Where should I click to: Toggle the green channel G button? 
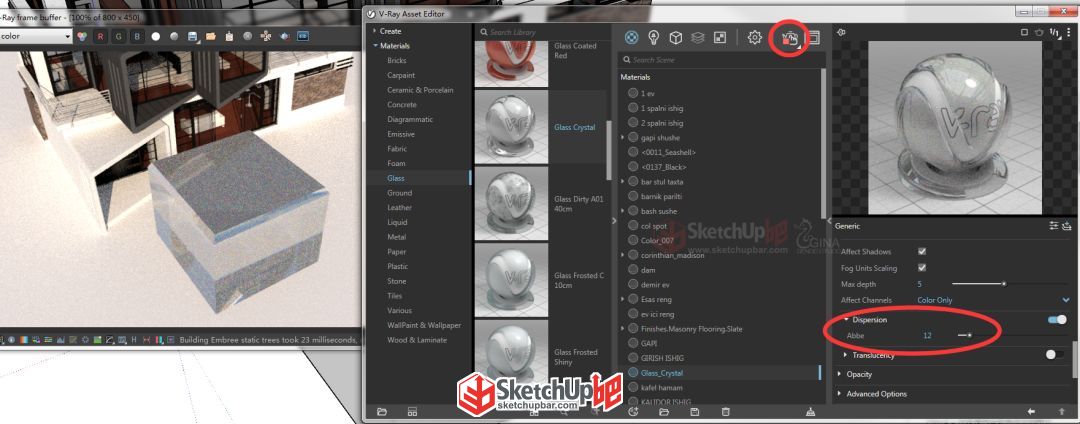coord(119,36)
